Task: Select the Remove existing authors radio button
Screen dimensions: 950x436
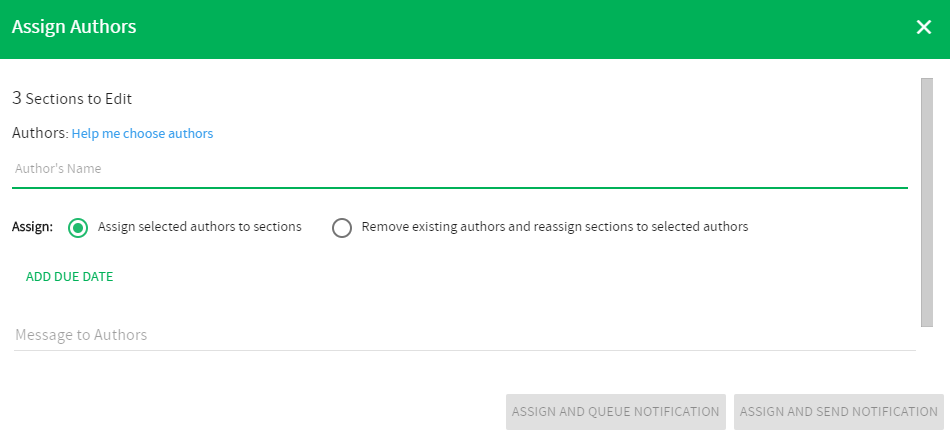Action: tap(342, 228)
